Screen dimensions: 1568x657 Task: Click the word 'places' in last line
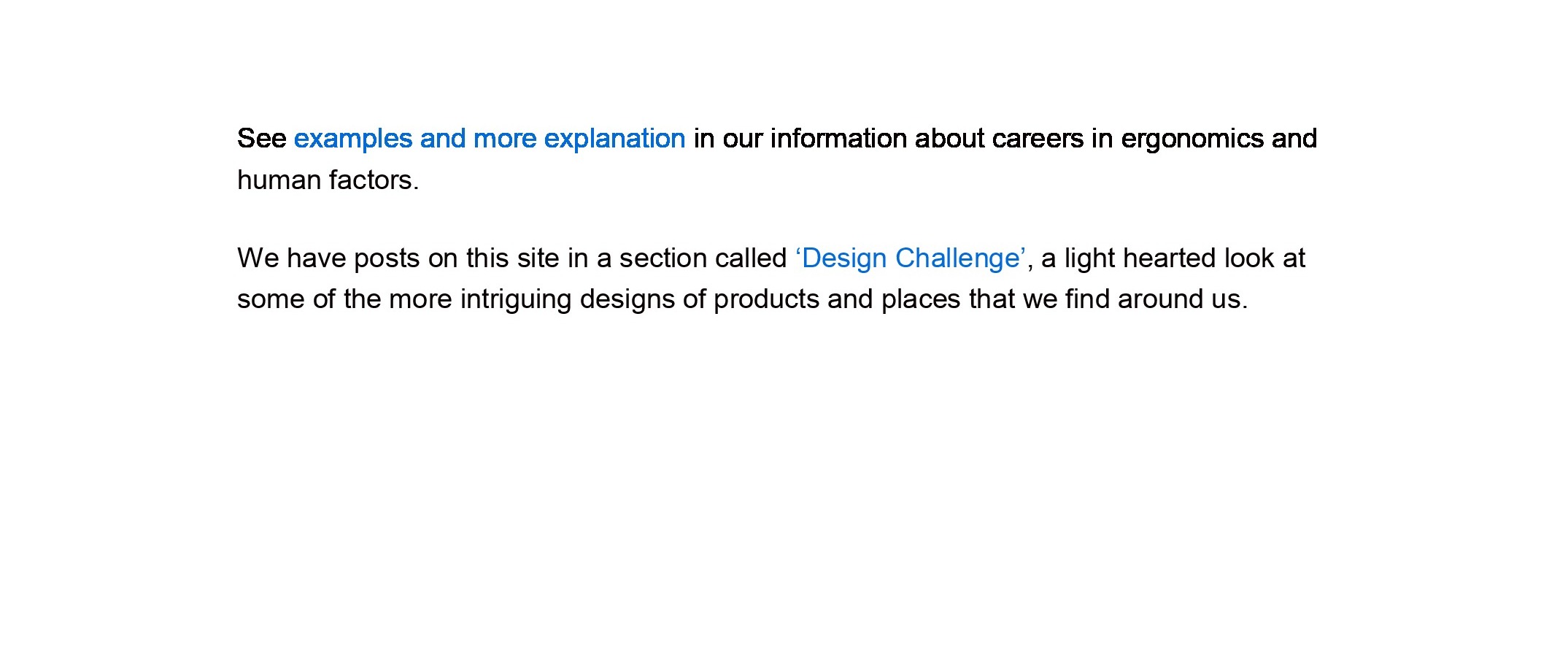click(x=921, y=299)
